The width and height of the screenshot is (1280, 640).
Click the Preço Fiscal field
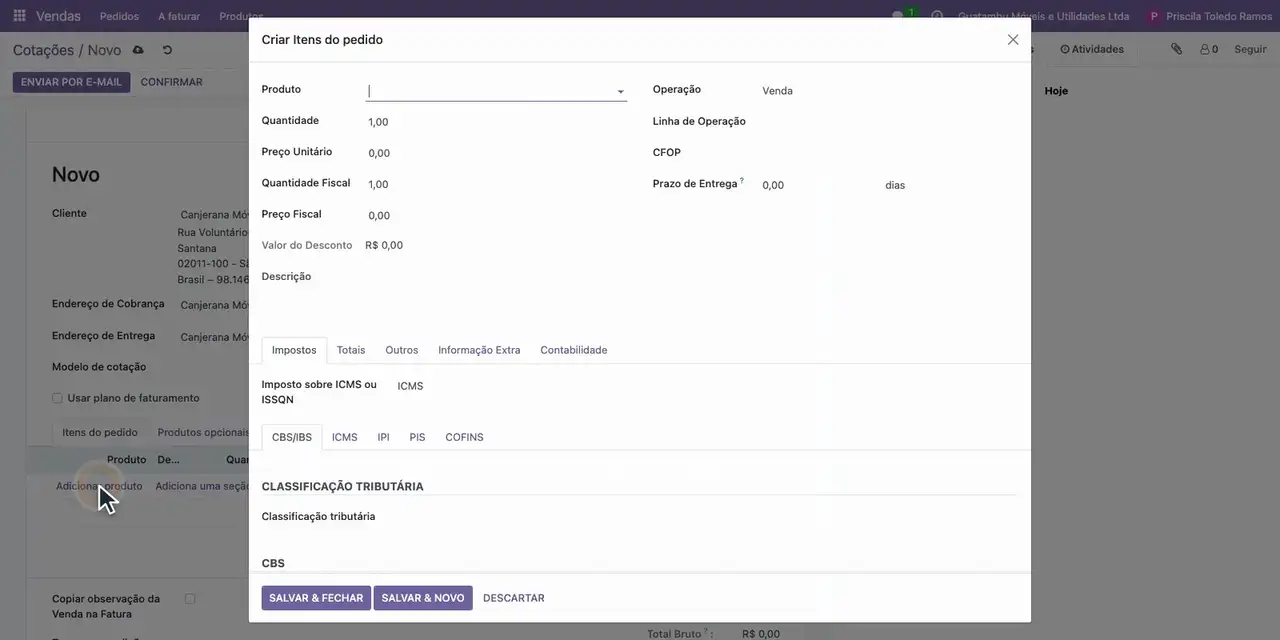point(496,215)
